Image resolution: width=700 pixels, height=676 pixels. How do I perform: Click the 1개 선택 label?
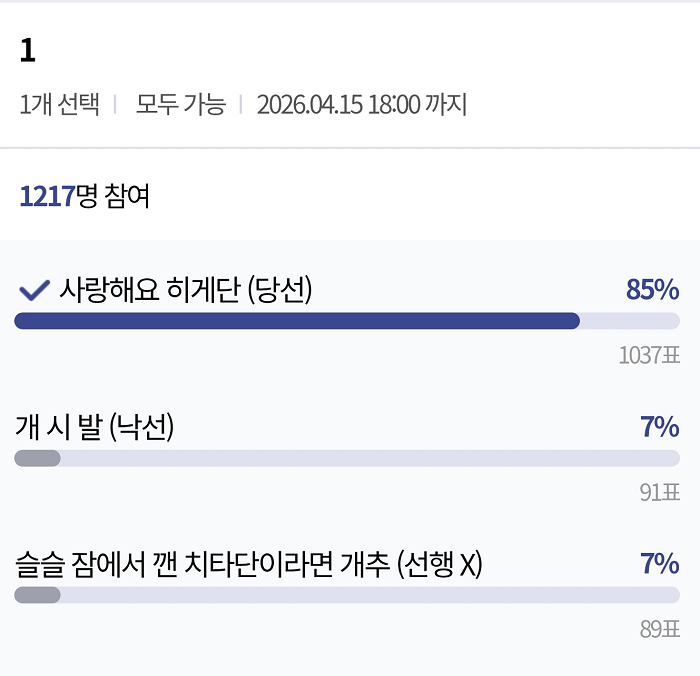[x=59, y=104]
